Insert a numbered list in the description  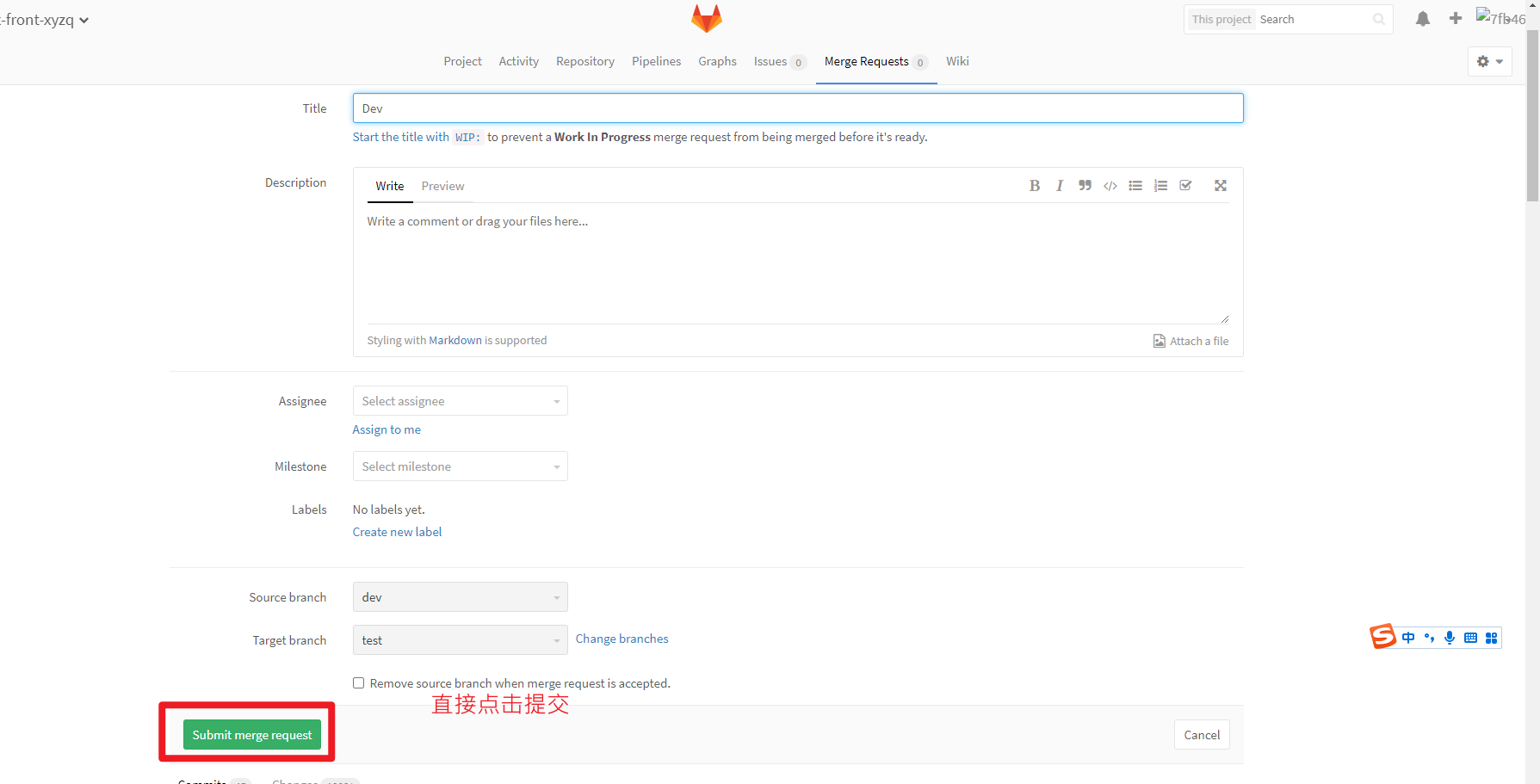coord(1160,185)
